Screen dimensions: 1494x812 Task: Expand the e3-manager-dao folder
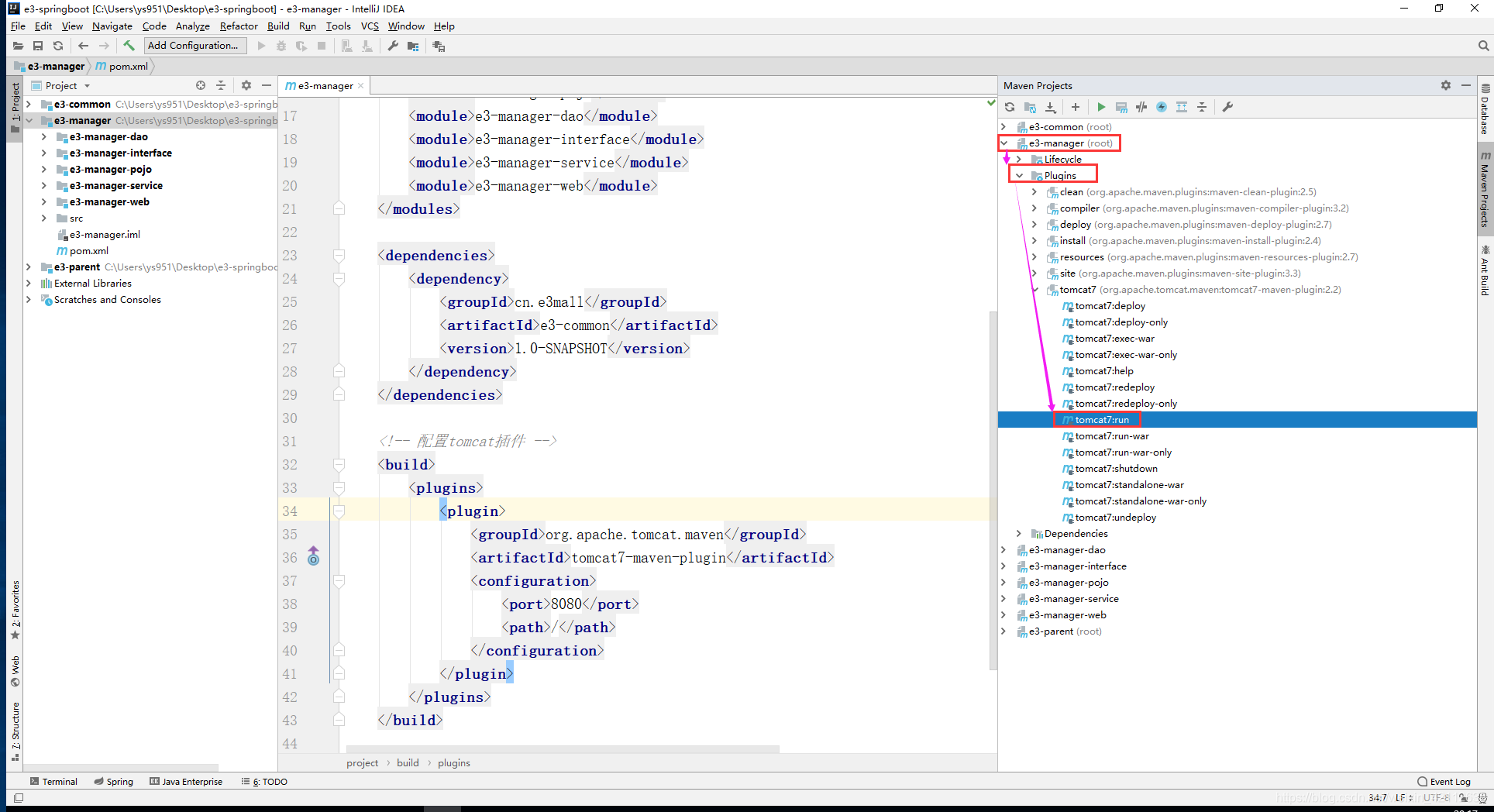(x=44, y=136)
